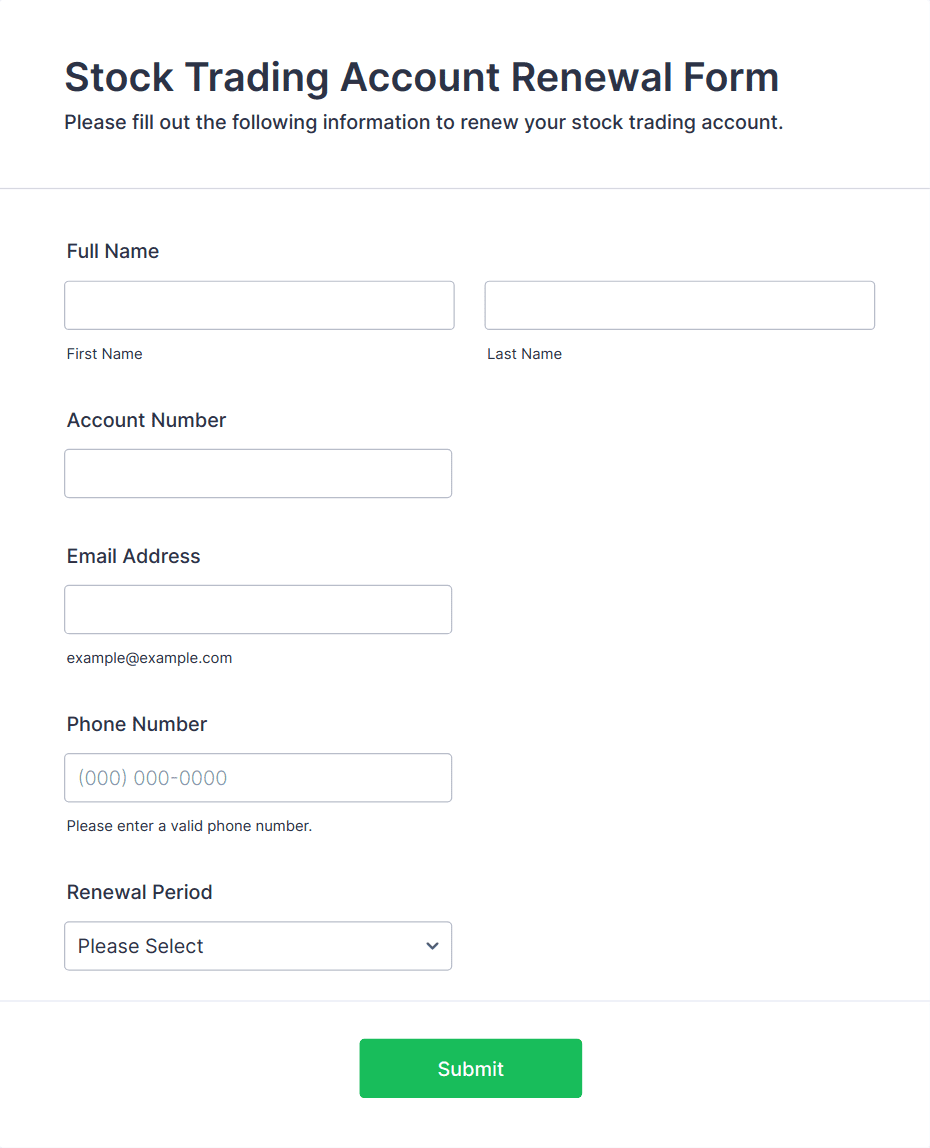The width and height of the screenshot is (930, 1148).
Task: Click the Renewal Period label
Action: click(x=139, y=892)
